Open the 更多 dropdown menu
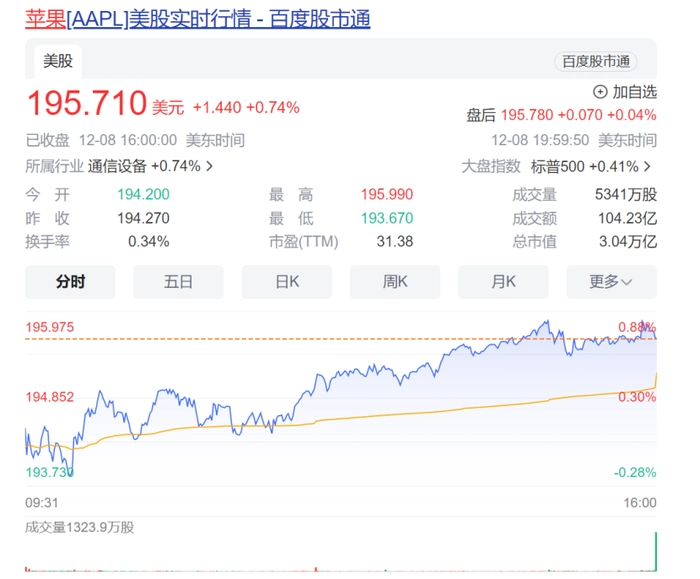 [611, 282]
